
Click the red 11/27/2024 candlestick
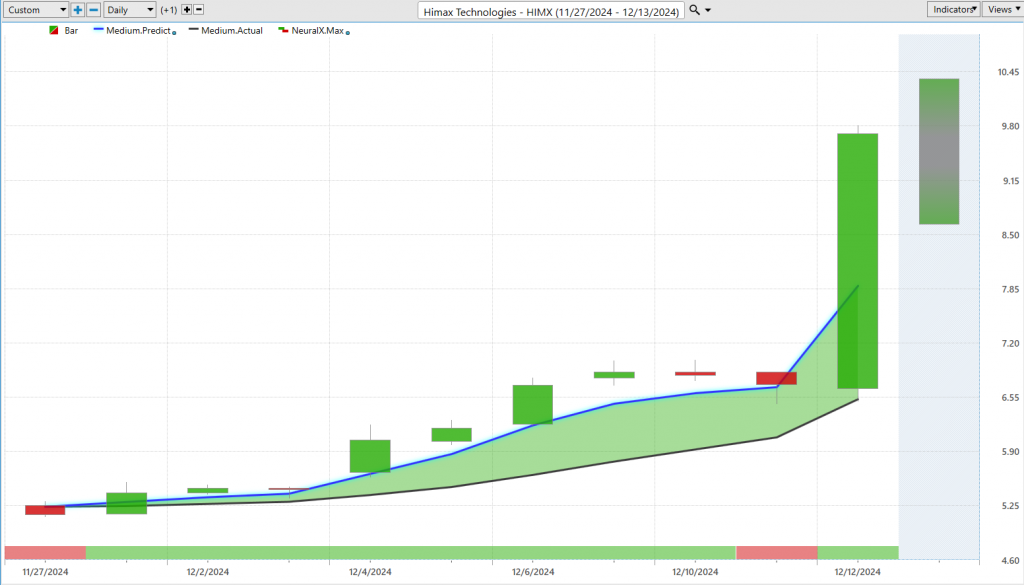pyautogui.click(x=45, y=510)
